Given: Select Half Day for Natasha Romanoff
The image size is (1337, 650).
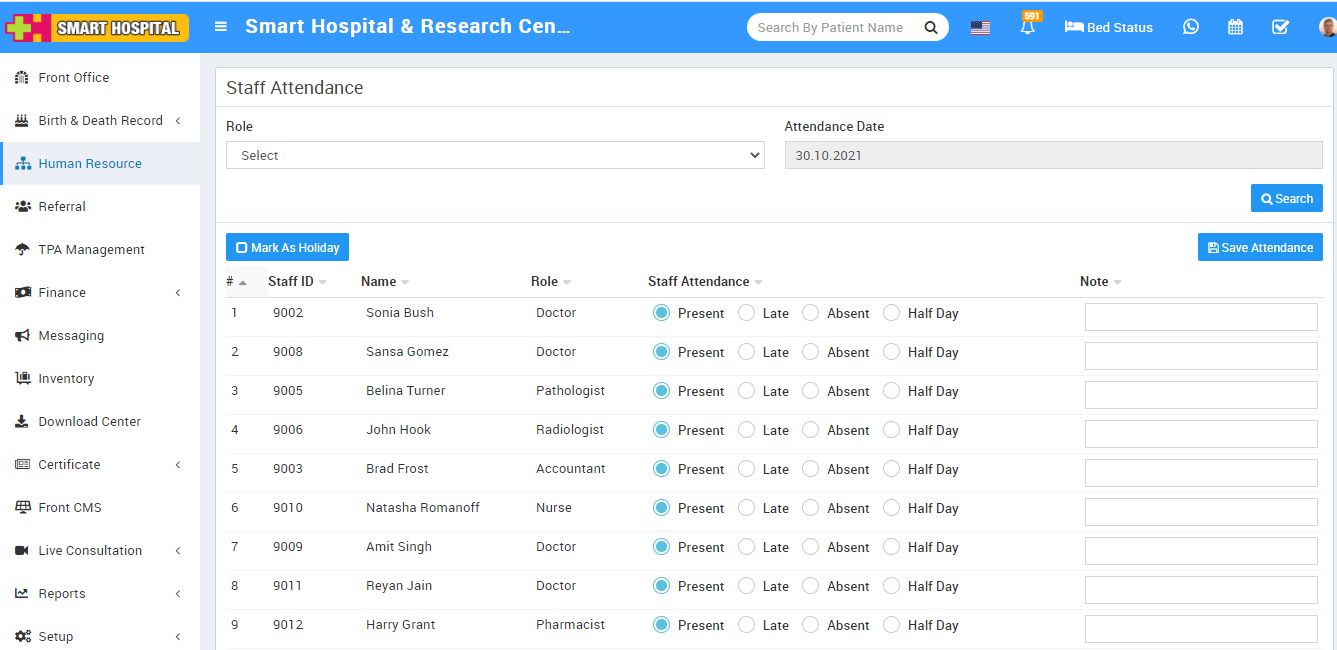Looking at the screenshot, I should [891, 508].
